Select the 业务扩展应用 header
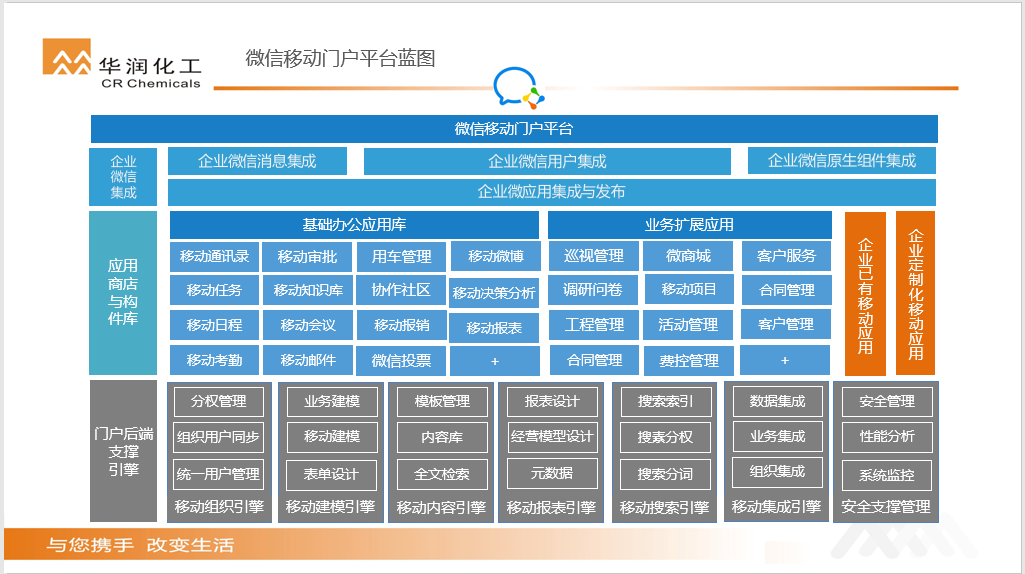Screen dimensions: 1025x574 (x=689, y=225)
